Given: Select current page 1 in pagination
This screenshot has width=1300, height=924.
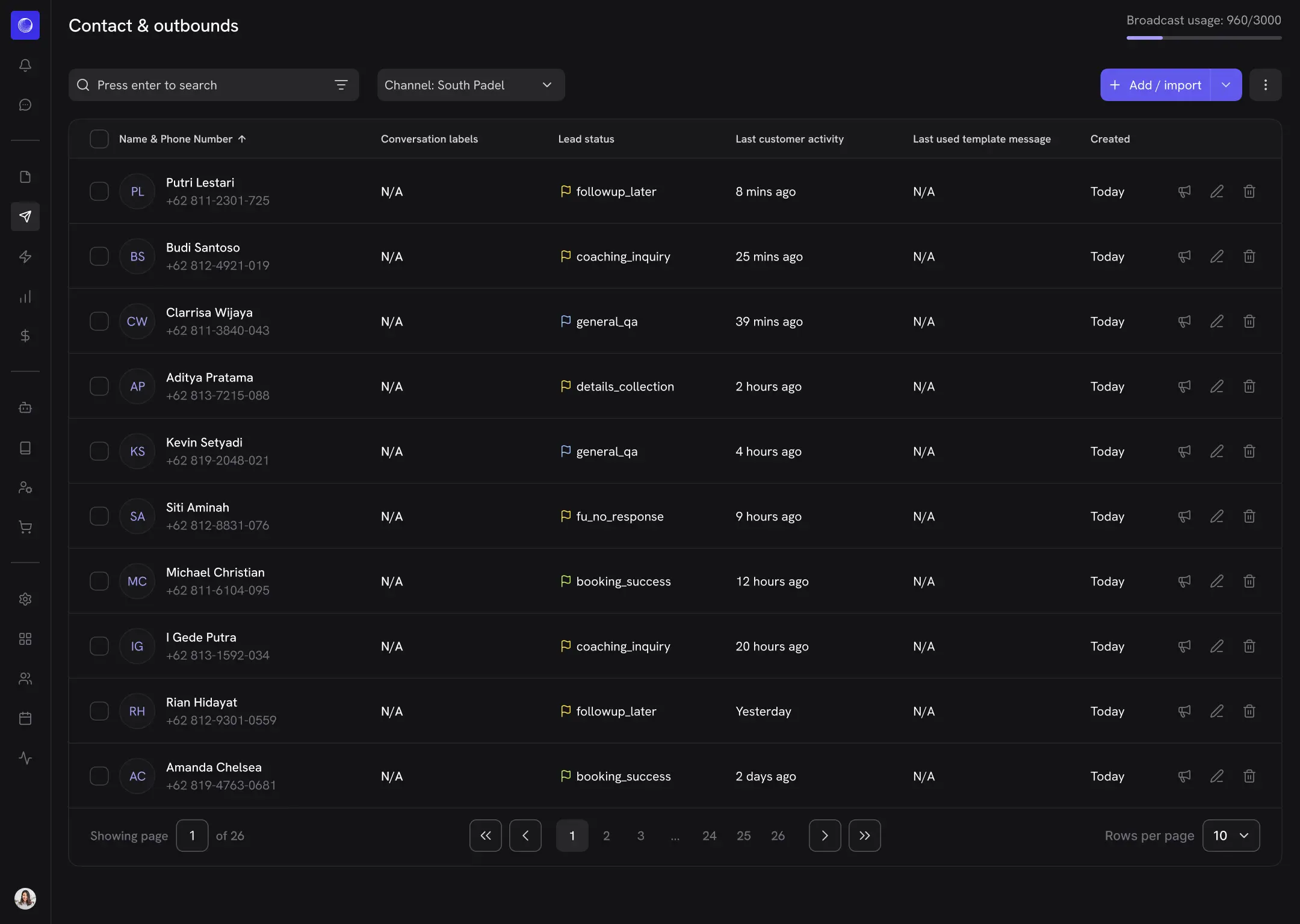Looking at the screenshot, I should tap(572, 836).
